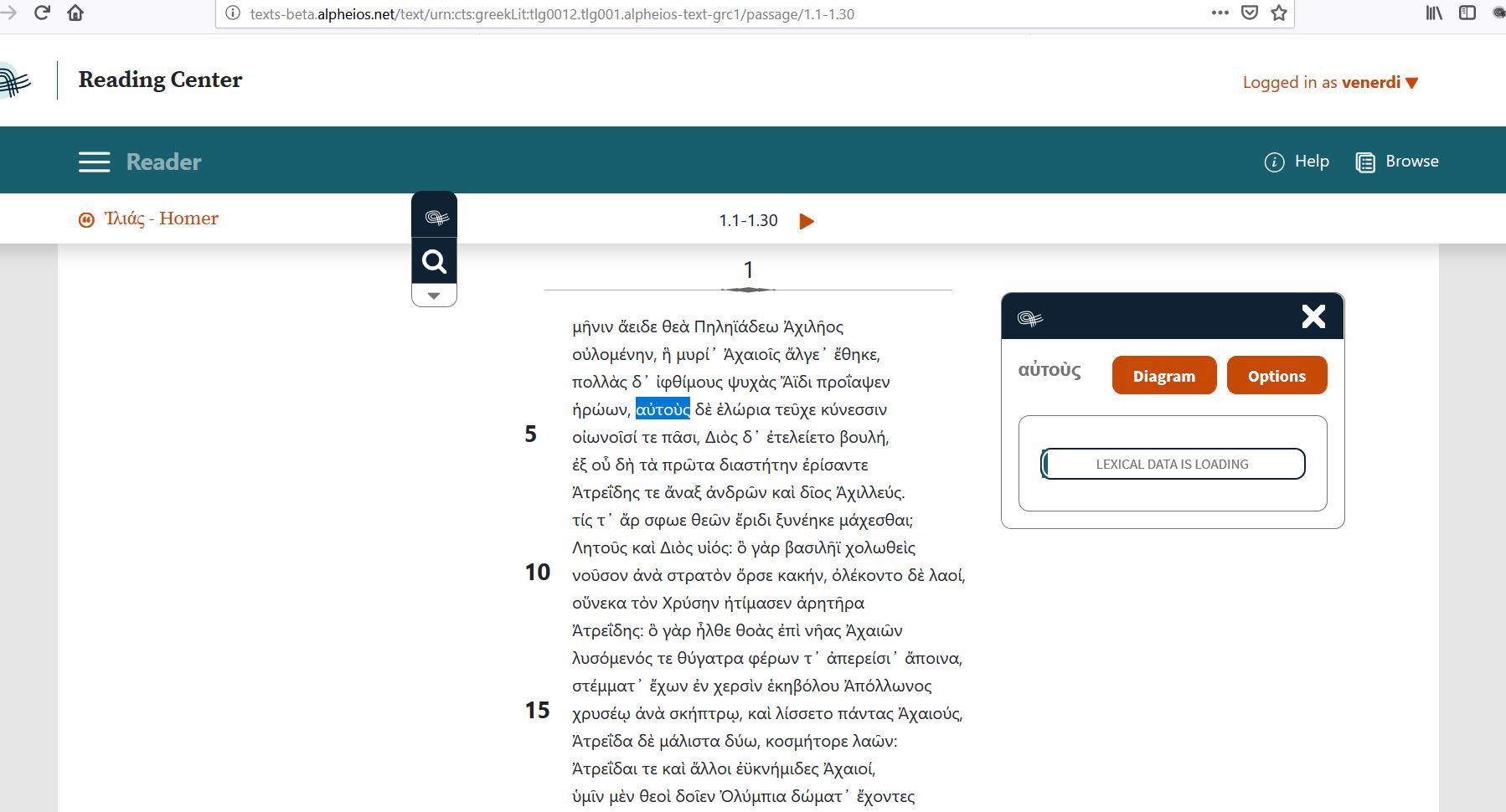Click the lexical data loading progress bar
Viewport: 1506px width, 812px height.
coord(1173,464)
